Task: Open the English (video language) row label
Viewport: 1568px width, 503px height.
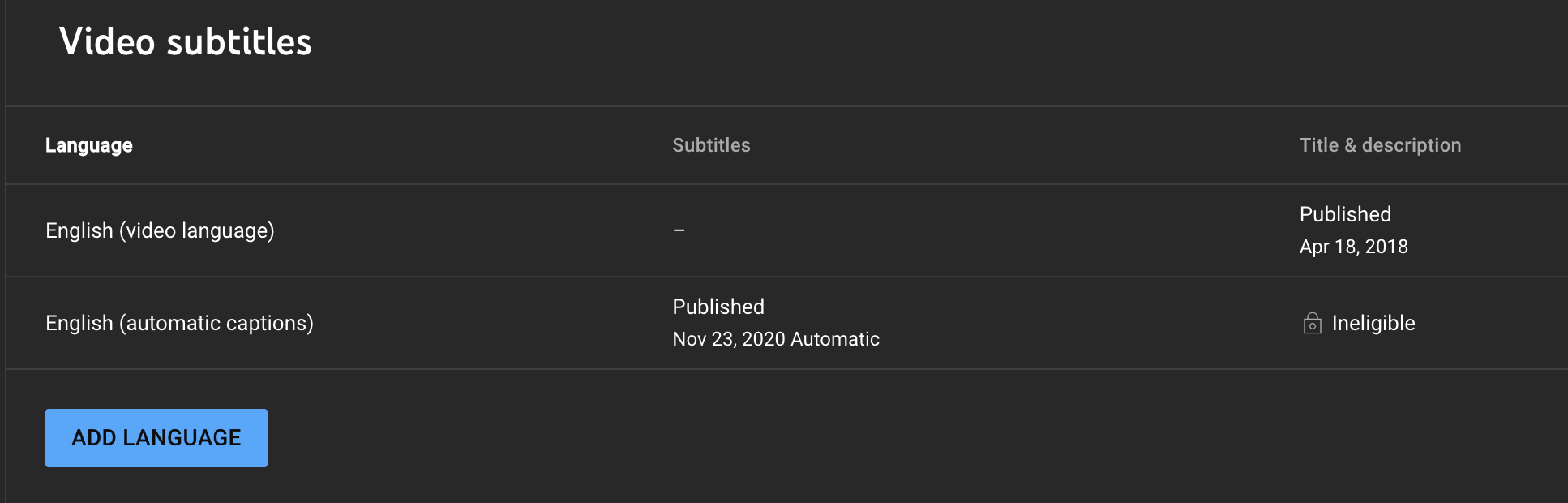Action: tap(160, 230)
